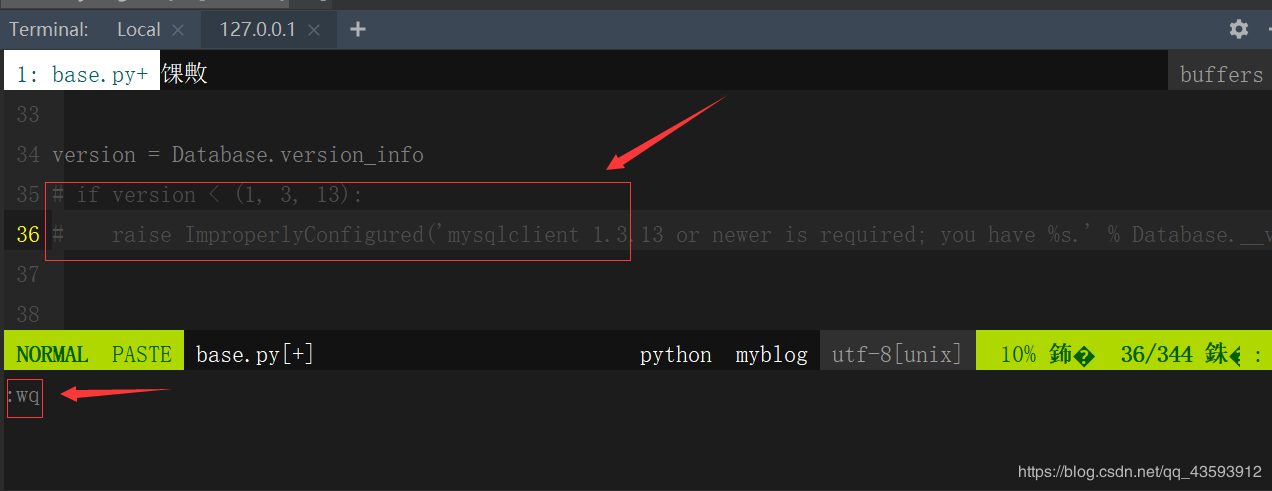Click the utf-8[unix] encoding segment
The width and height of the screenshot is (1272, 491).
pos(897,355)
